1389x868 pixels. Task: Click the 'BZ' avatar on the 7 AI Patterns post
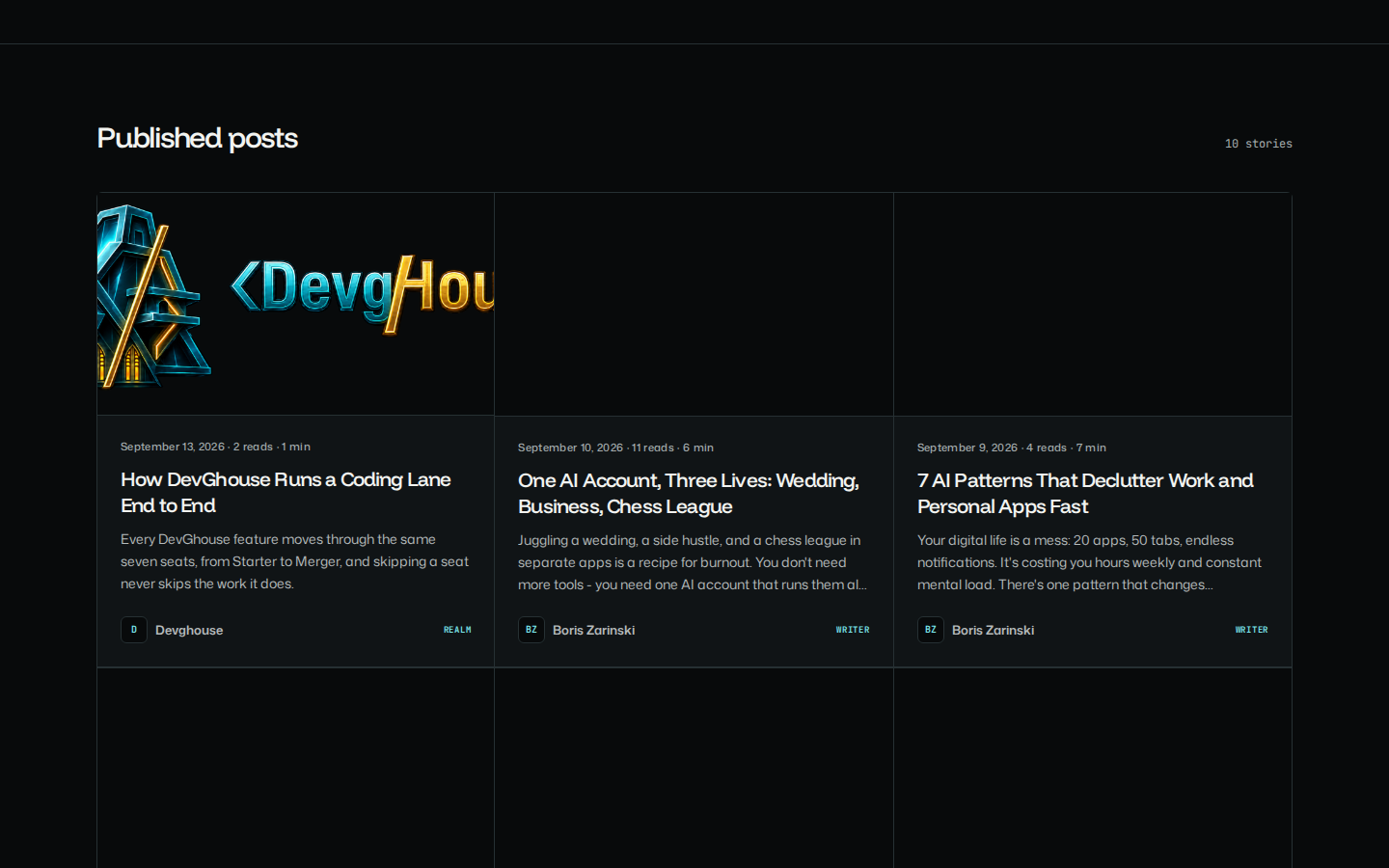pos(931,630)
